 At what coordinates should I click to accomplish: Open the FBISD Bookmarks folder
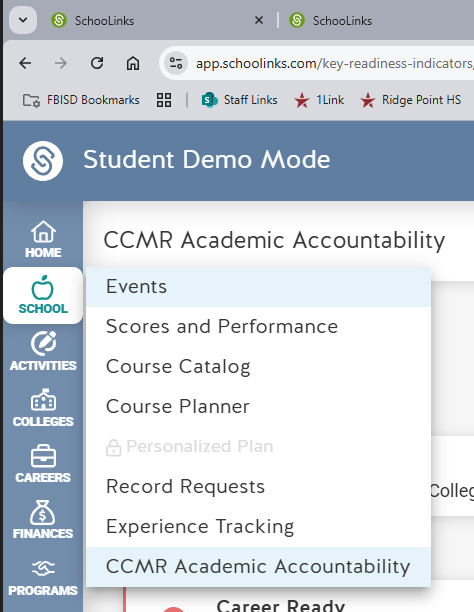81,100
